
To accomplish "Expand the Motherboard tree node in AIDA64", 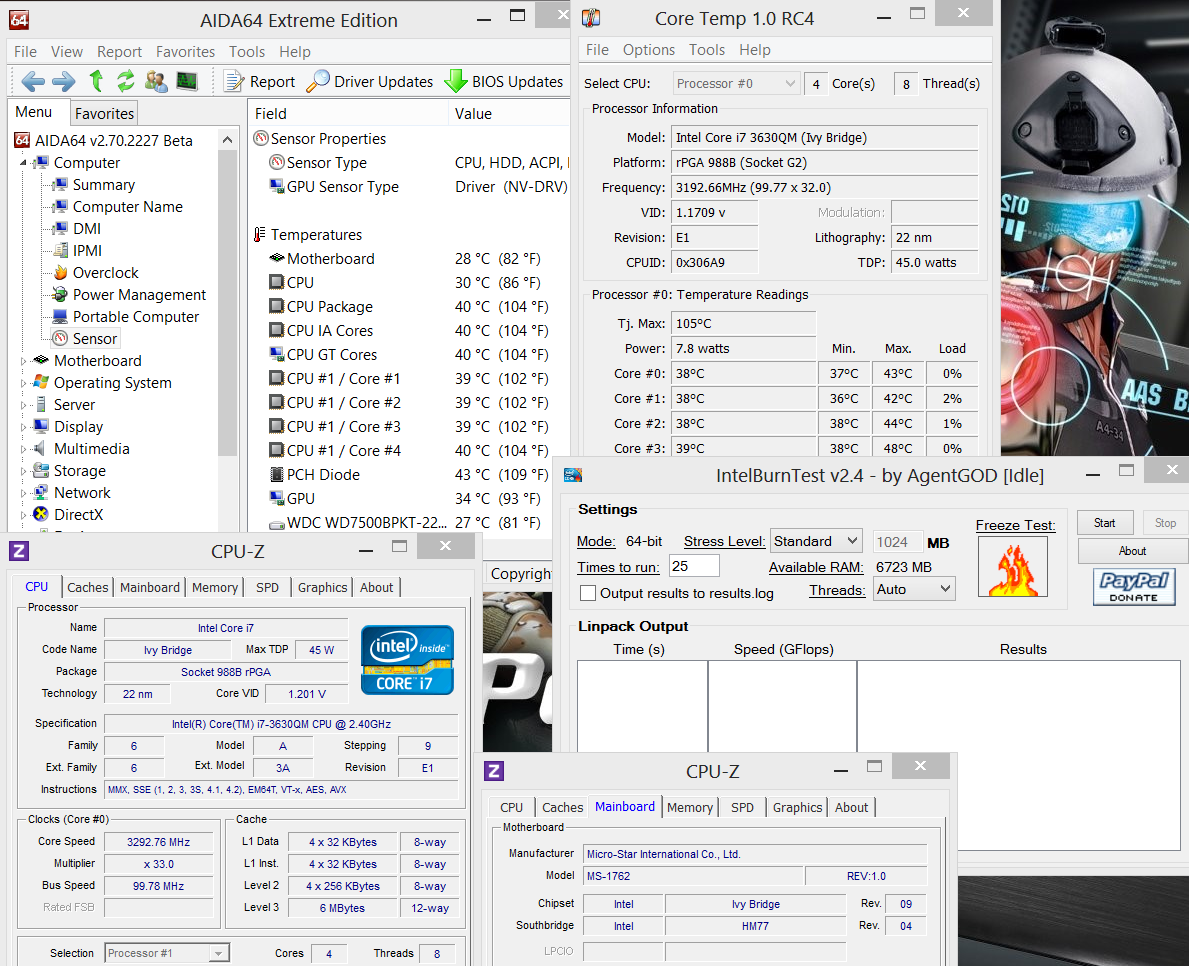I will 25,361.
